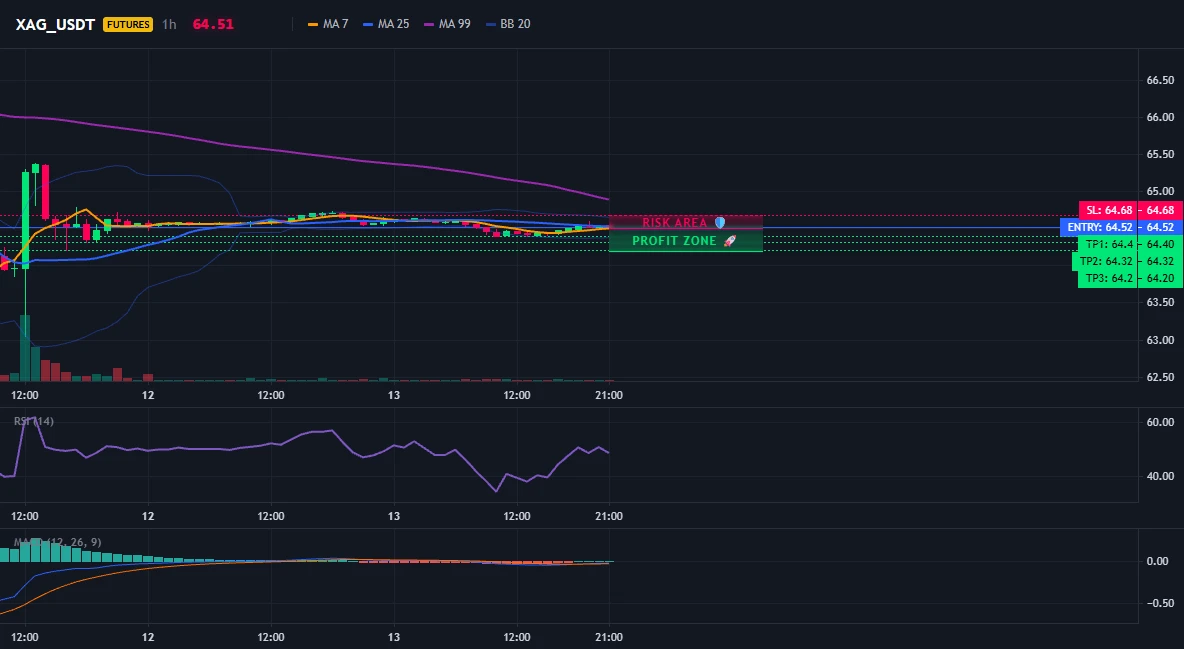Click 65.00 on the price axis
This screenshot has width=1184, height=649.
[x=1160, y=191]
